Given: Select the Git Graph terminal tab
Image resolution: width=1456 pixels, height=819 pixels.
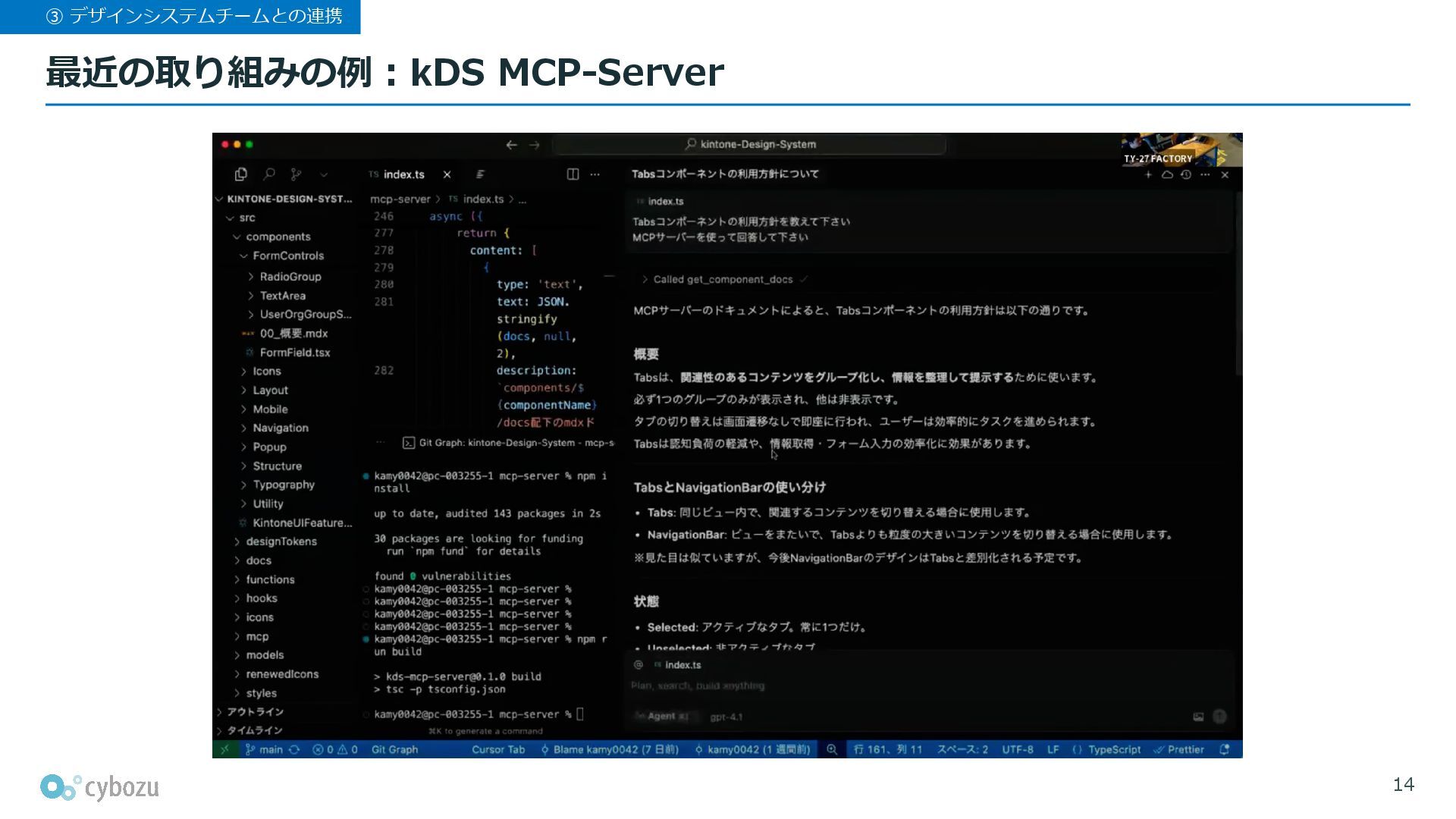Looking at the screenshot, I should point(508,443).
